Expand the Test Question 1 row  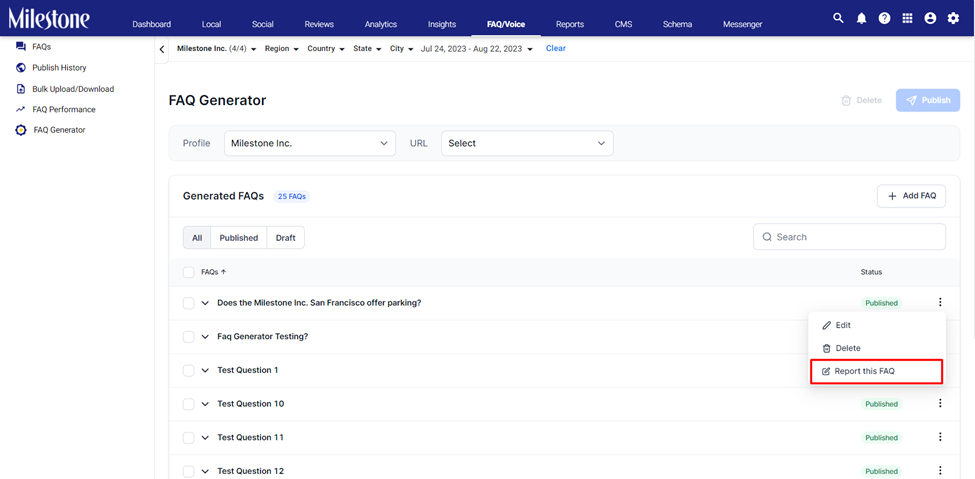coord(205,370)
